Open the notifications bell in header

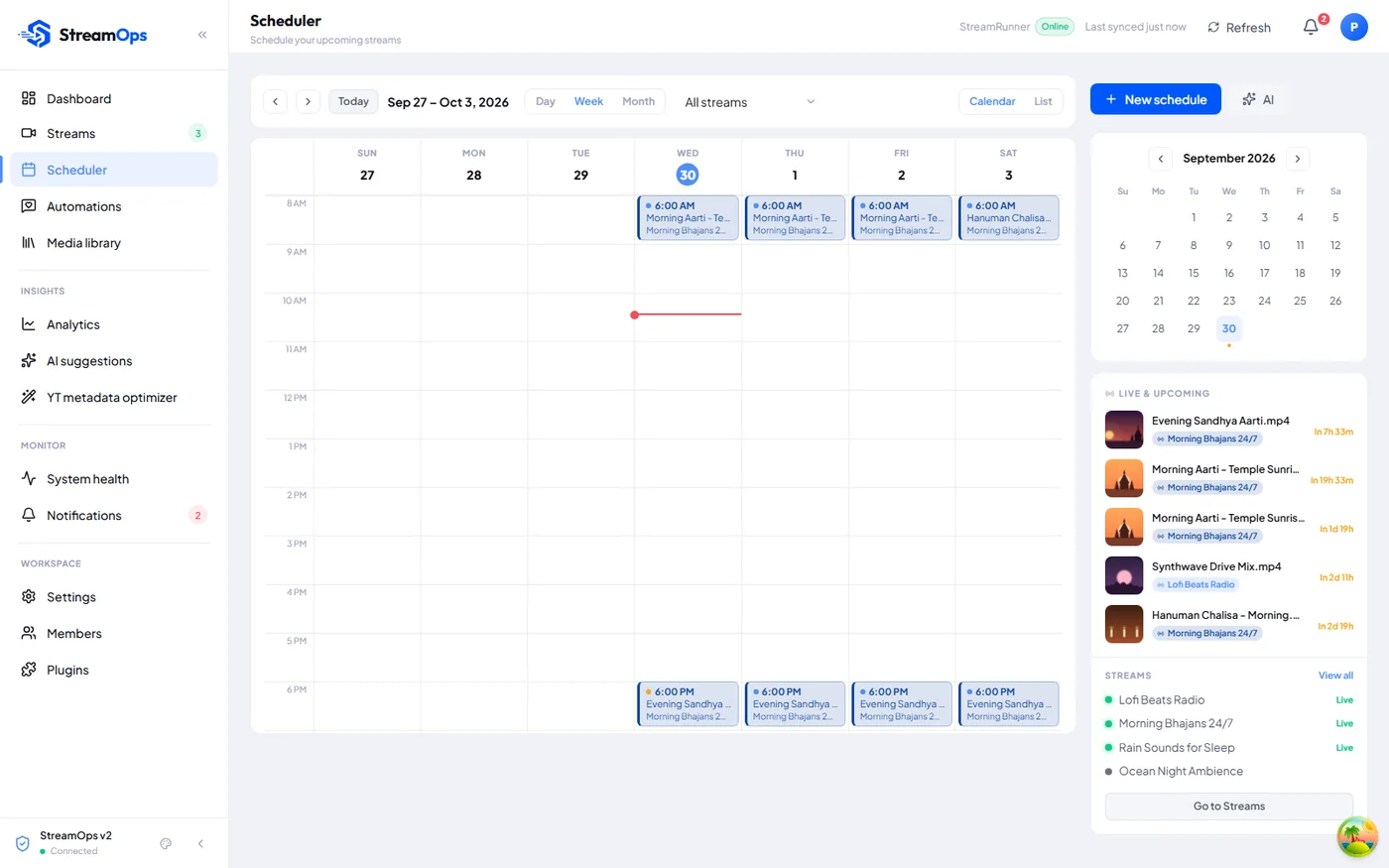[1311, 27]
